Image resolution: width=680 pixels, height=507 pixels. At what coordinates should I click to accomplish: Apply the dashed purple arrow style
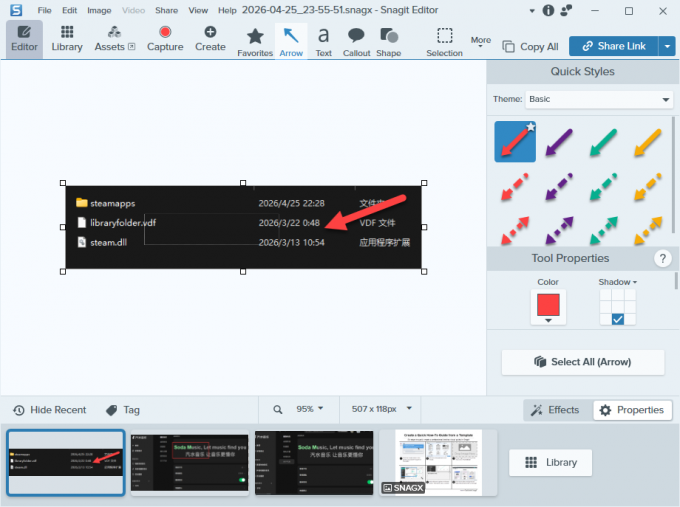pyautogui.click(x=559, y=186)
